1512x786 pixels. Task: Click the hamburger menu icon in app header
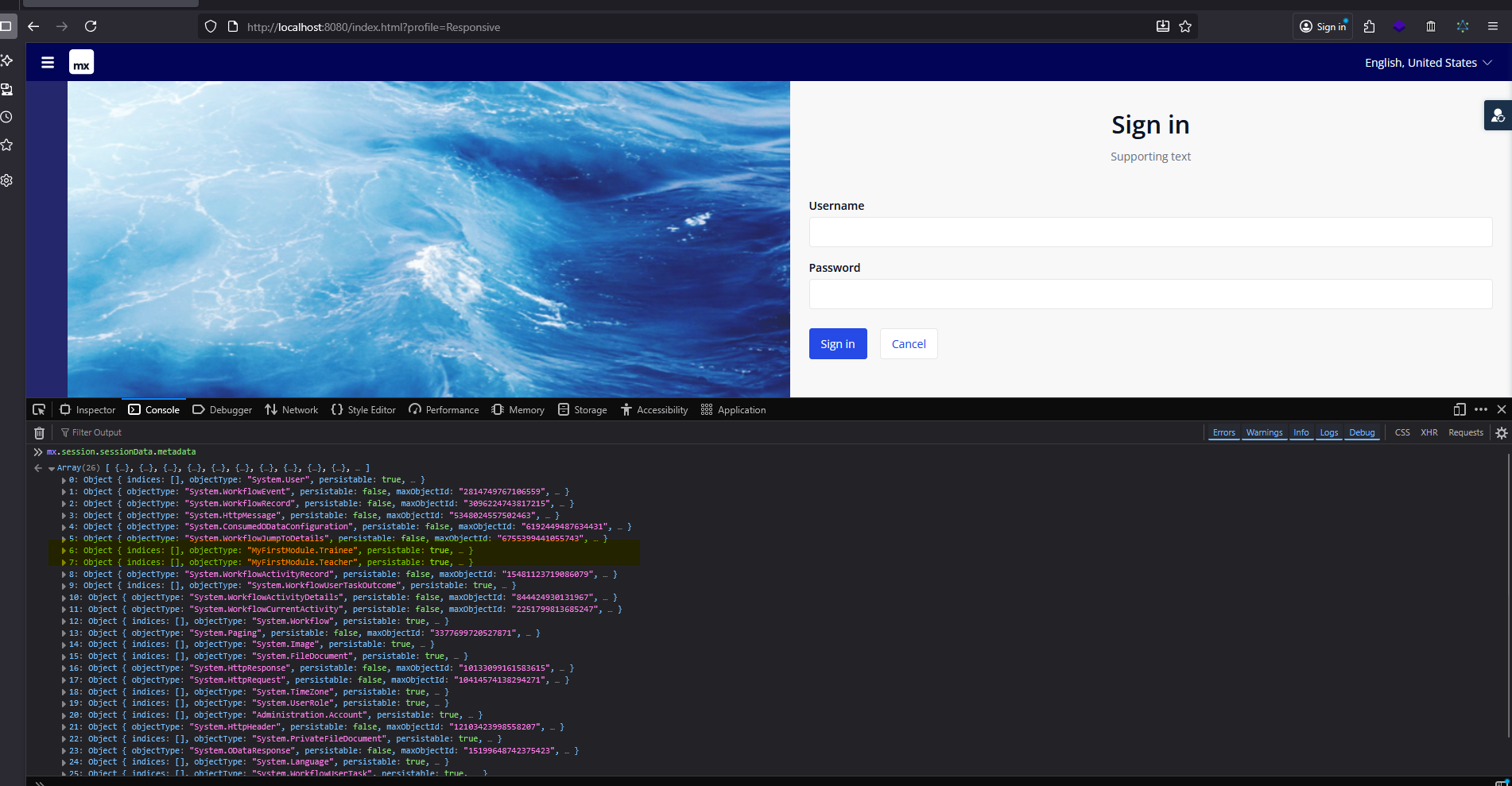point(48,62)
